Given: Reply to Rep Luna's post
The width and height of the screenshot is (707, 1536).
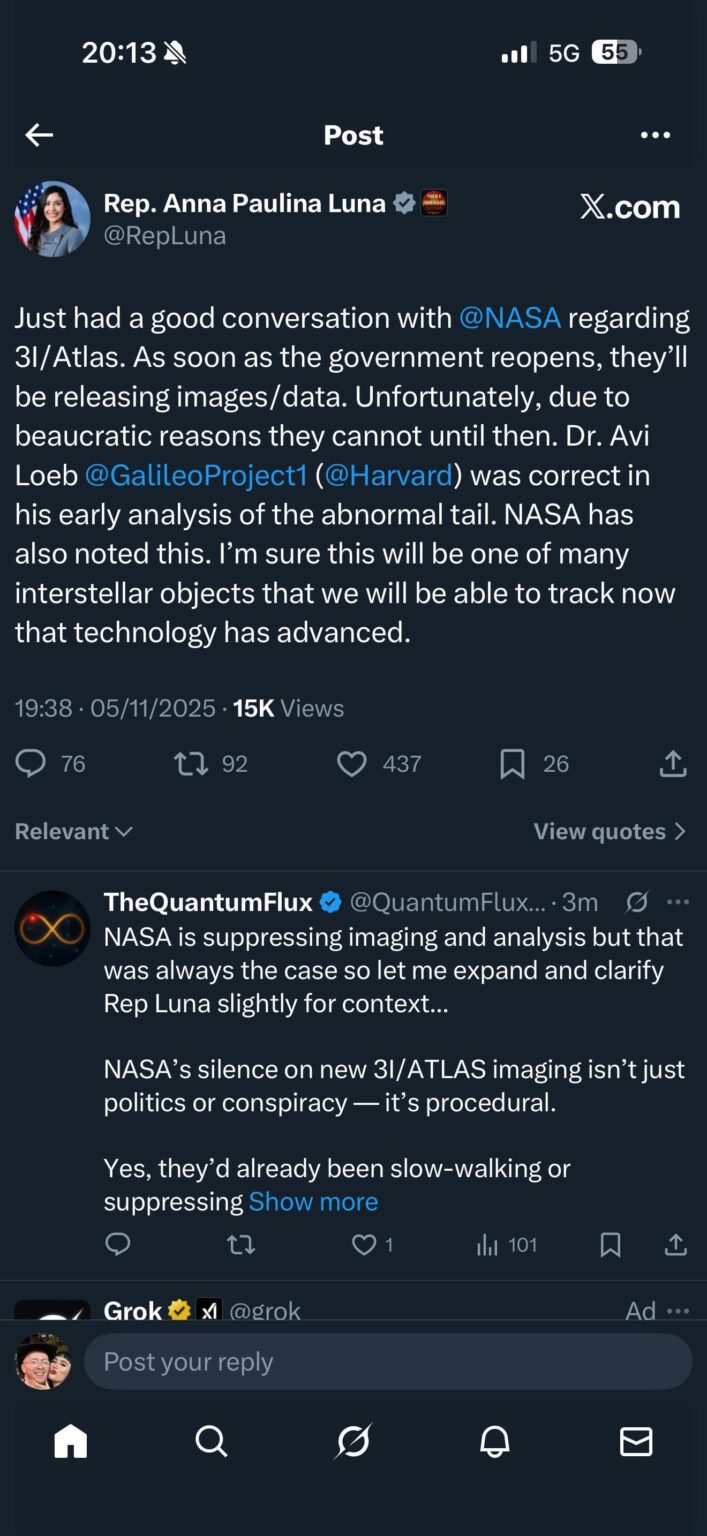Looking at the screenshot, I should click(x=30, y=763).
